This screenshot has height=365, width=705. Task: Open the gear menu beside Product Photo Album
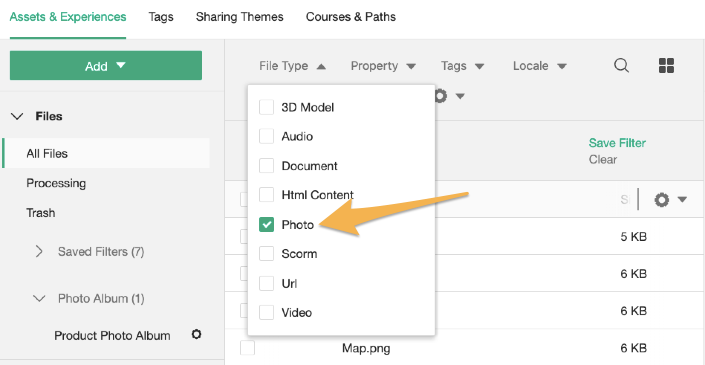(x=196, y=334)
